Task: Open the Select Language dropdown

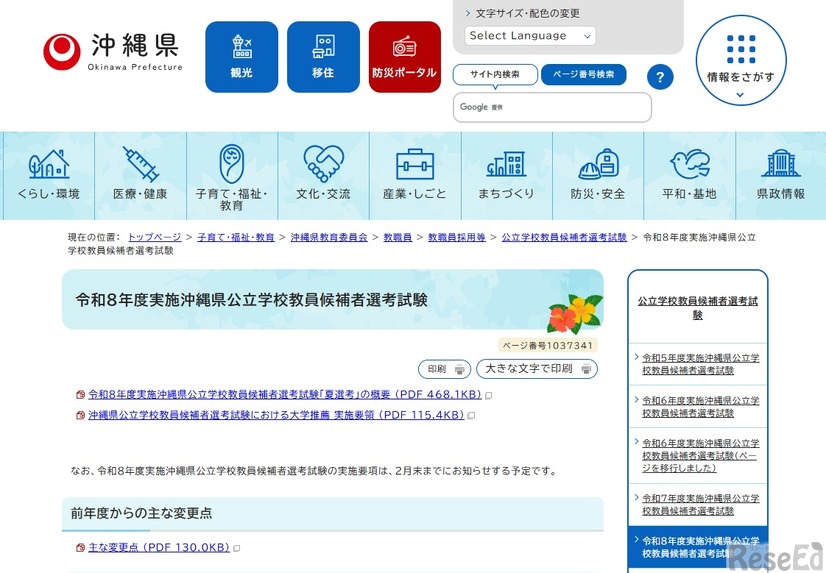Action: coord(530,36)
